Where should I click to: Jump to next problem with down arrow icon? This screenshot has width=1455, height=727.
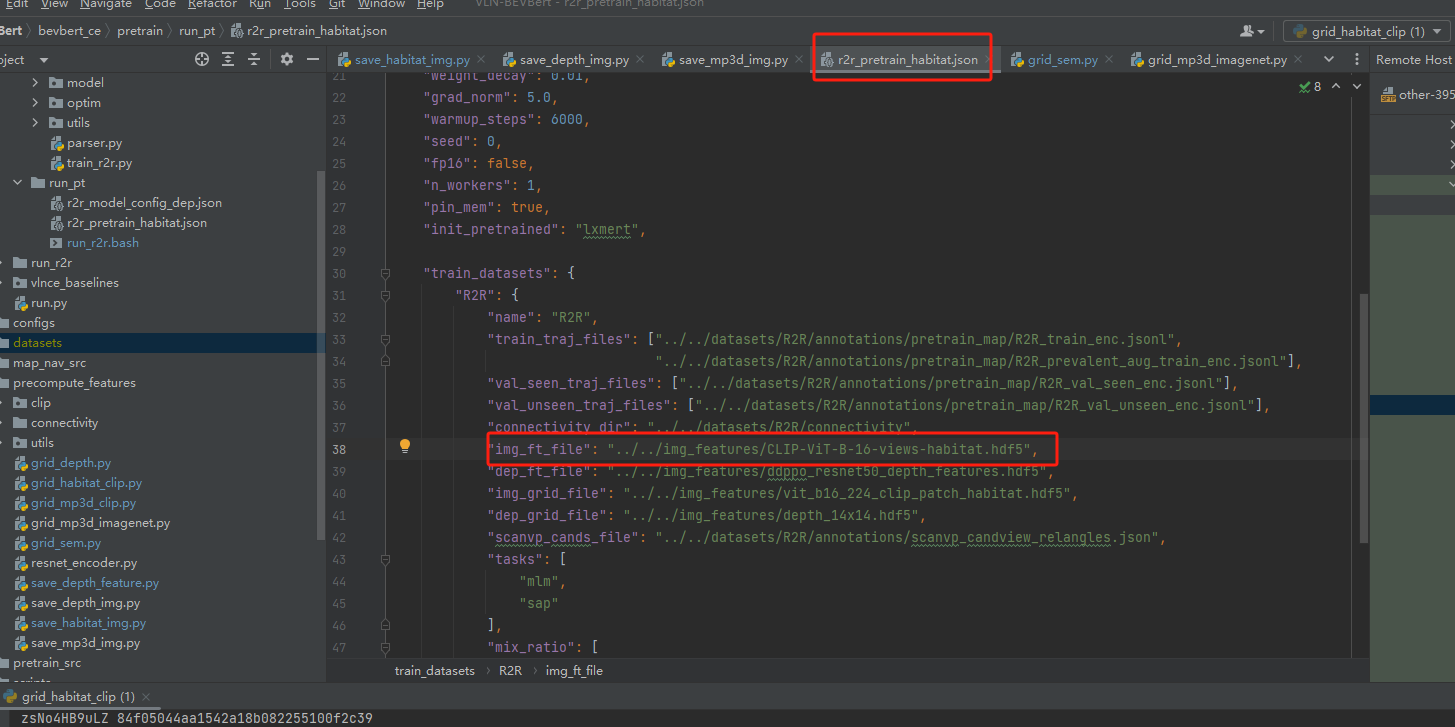point(1357,87)
